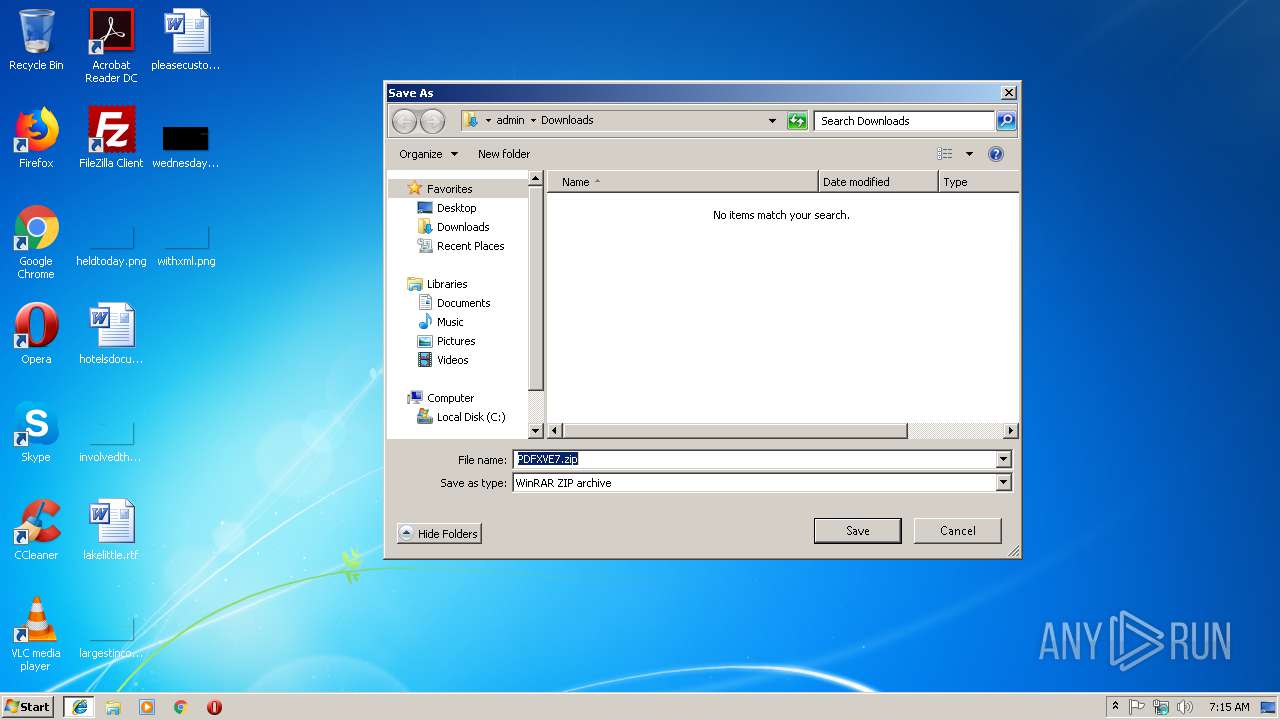Open the Save as type dropdown
1280x720 pixels.
point(1004,483)
